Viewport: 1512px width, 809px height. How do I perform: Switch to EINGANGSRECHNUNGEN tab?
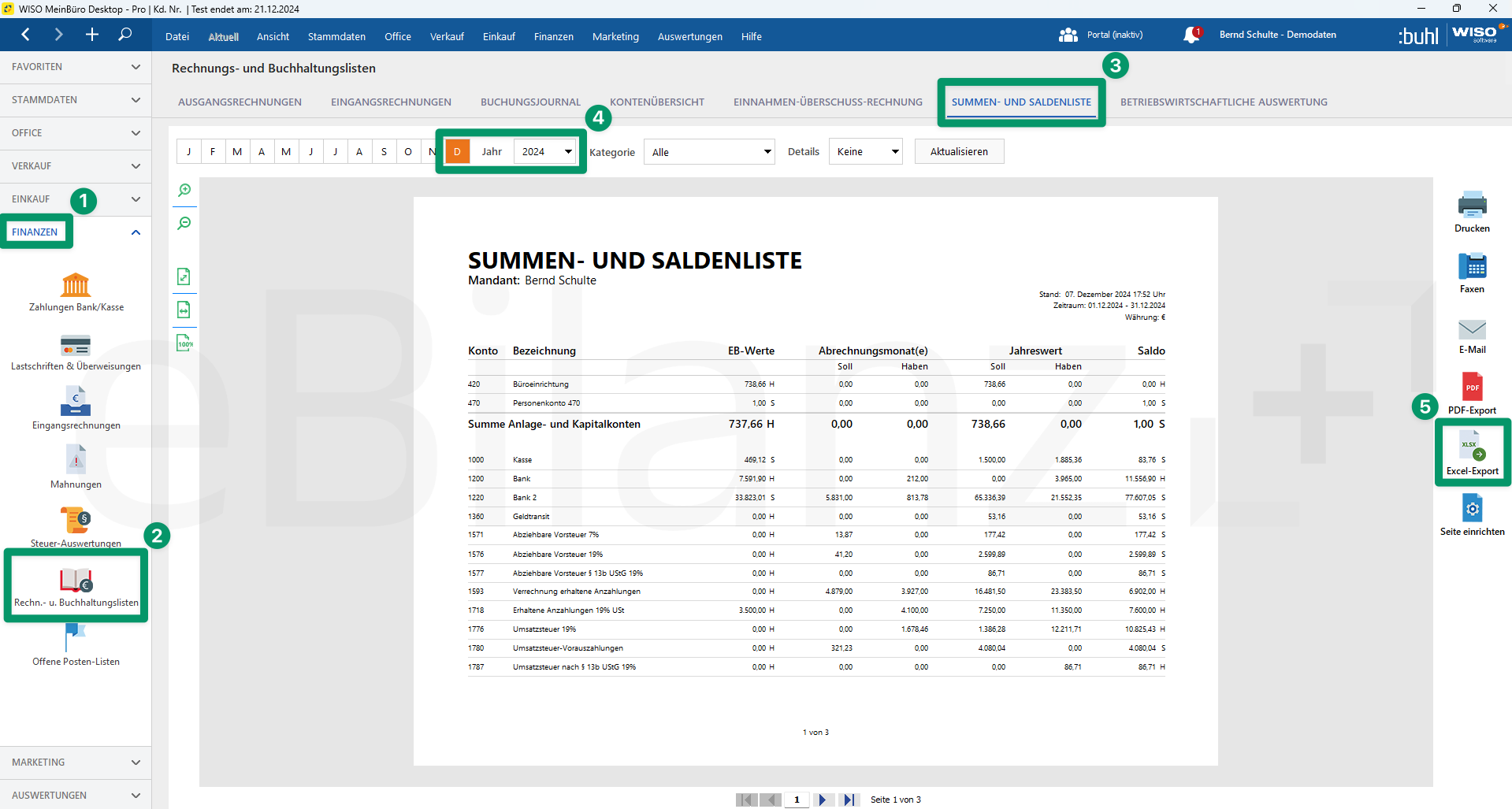tap(391, 102)
